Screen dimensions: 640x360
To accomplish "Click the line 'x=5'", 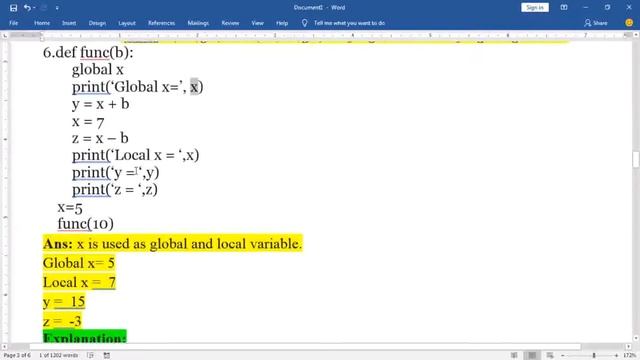I will tap(70, 207).
